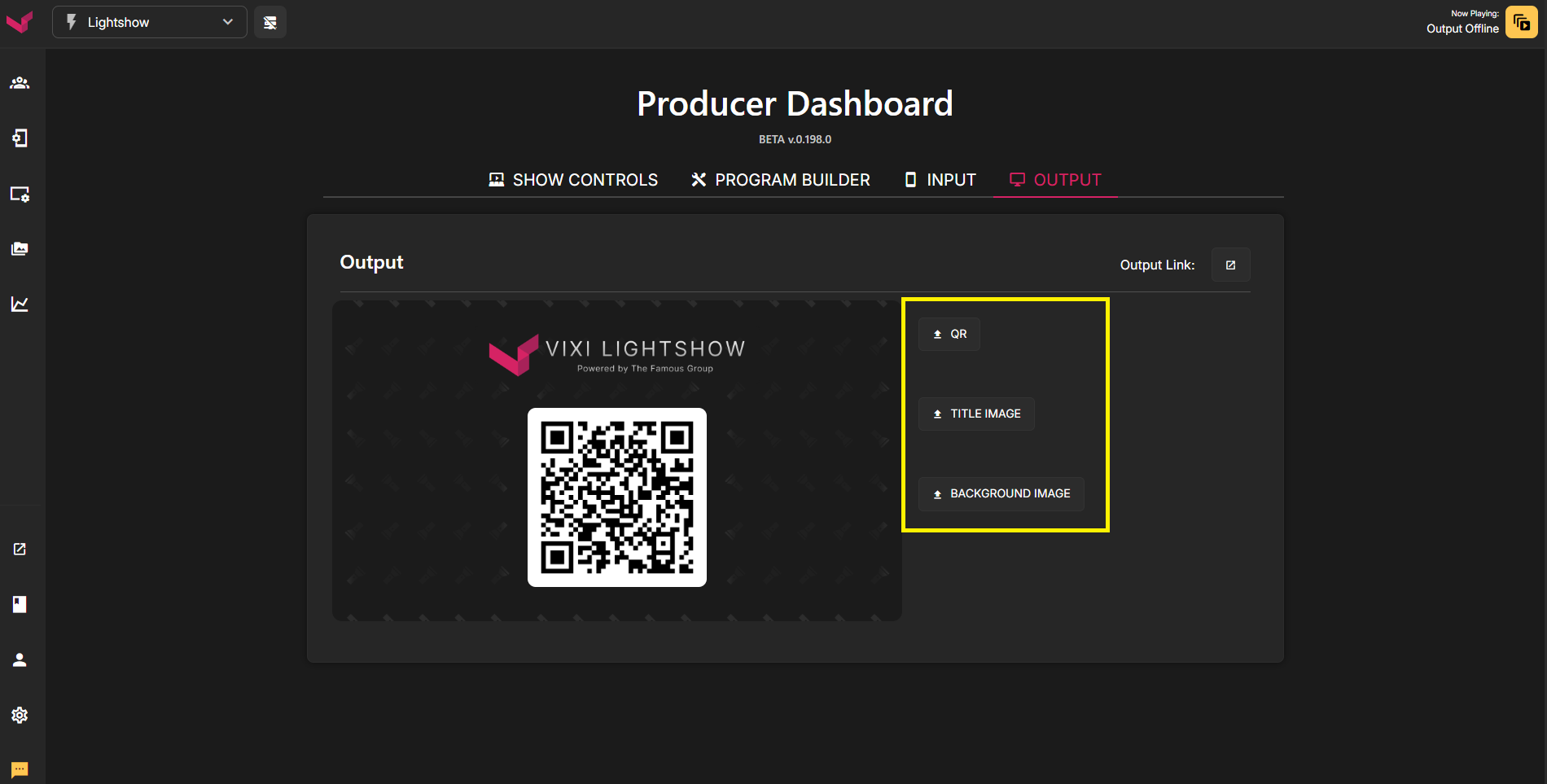The height and width of the screenshot is (784, 1547).
Task: Click the QR code preview
Action: [x=617, y=497]
